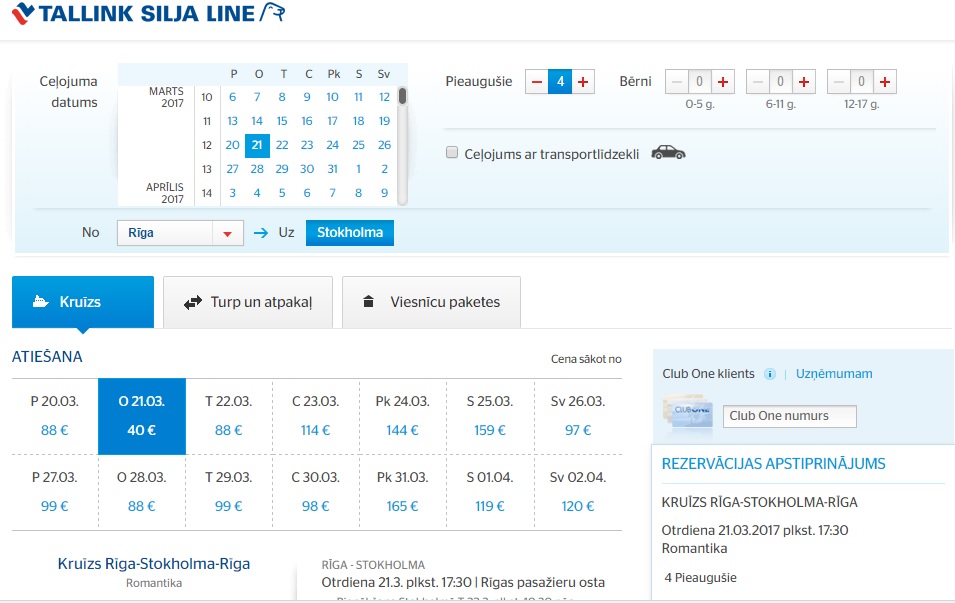Select departure Pk 24.03. for 144 €

[403, 417]
